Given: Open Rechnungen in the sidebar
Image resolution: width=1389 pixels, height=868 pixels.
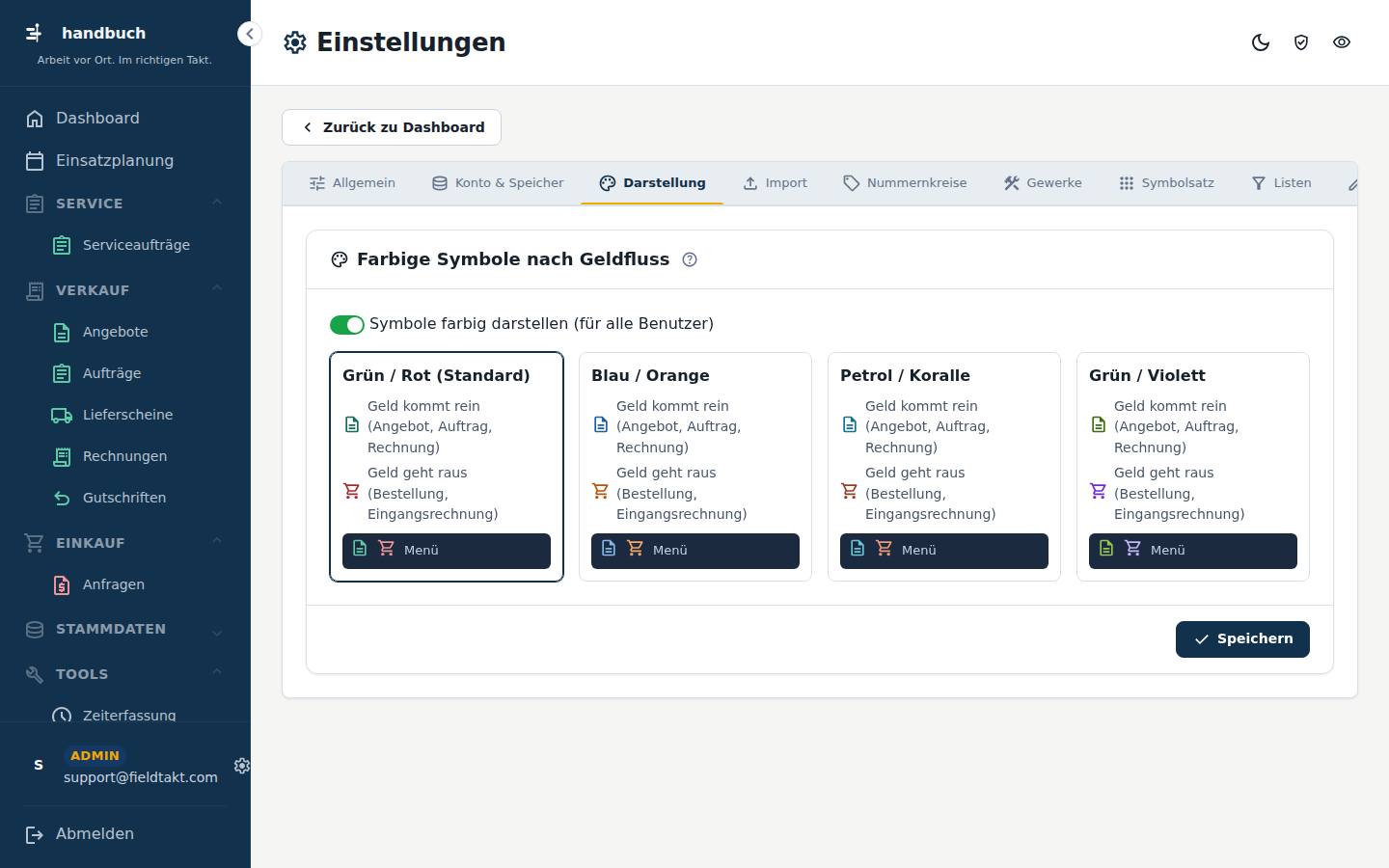Looking at the screenshot, I should point(125,456).
